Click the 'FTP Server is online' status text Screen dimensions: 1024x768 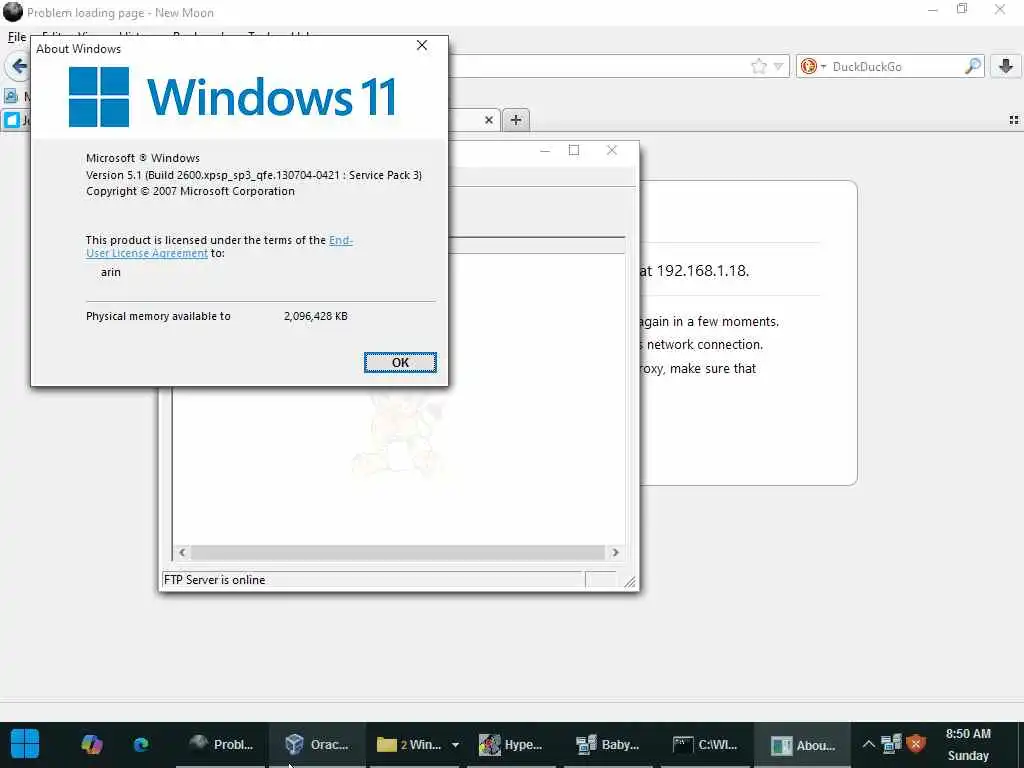214,580
